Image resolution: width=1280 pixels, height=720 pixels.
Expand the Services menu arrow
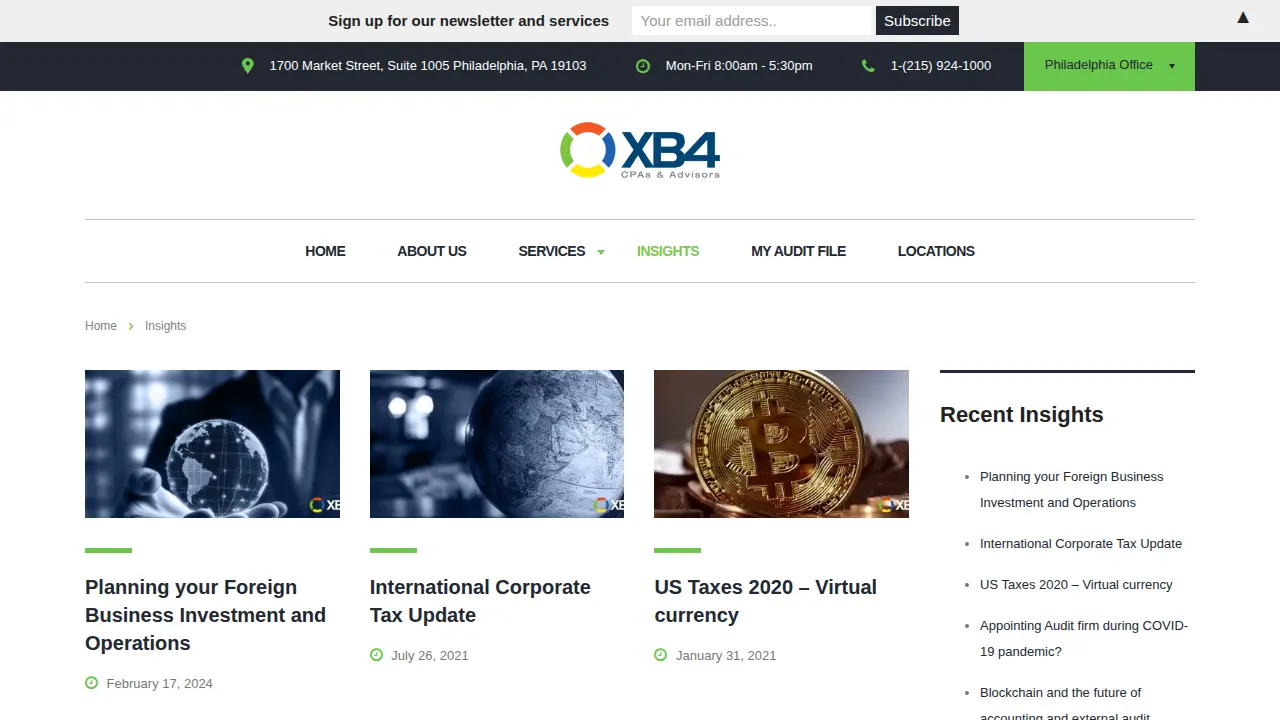(x=601, y=252)
